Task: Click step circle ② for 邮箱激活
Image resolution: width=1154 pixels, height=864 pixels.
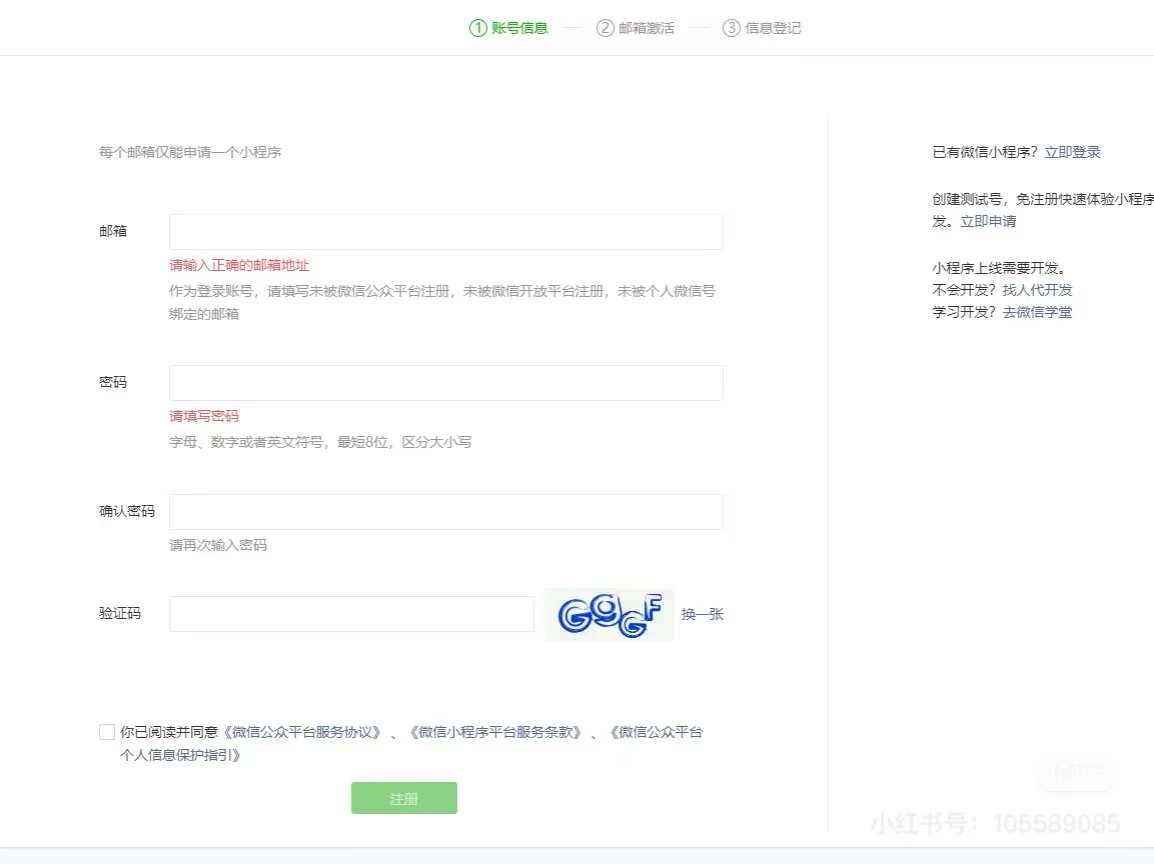Action: coord(606,27)
